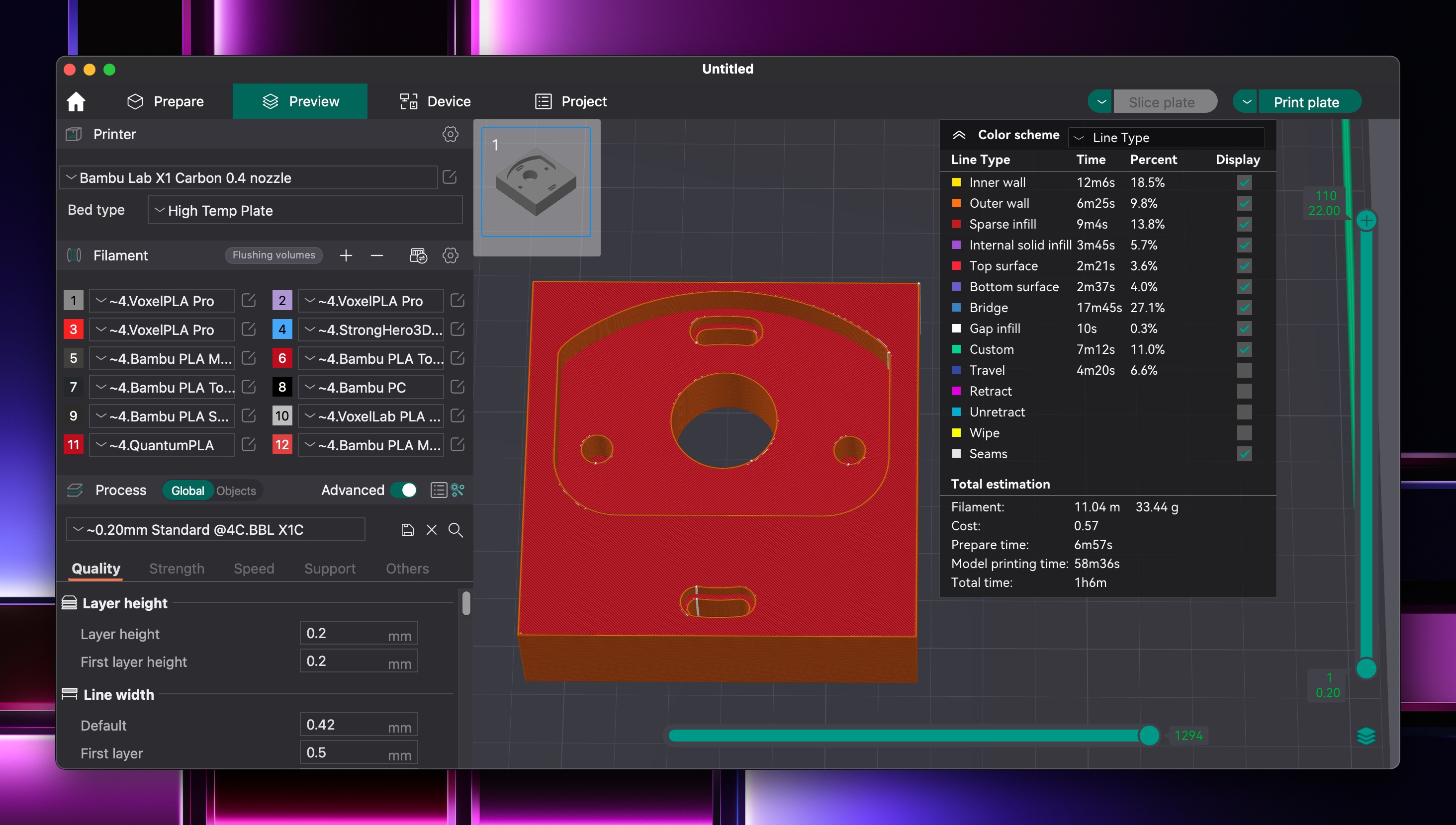Search process settings magnifier icon
The height and width of the screenshot is (825, 1456).
(455, 530)
